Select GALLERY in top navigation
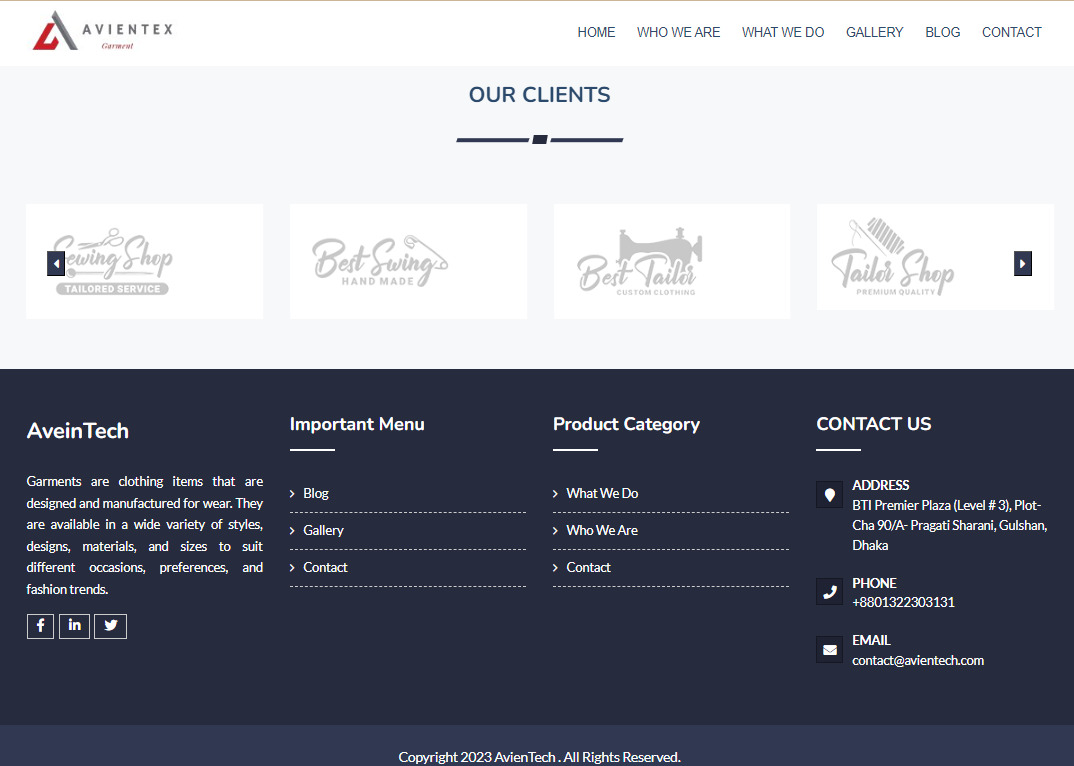1074x766 pixels. click(874, 32)
